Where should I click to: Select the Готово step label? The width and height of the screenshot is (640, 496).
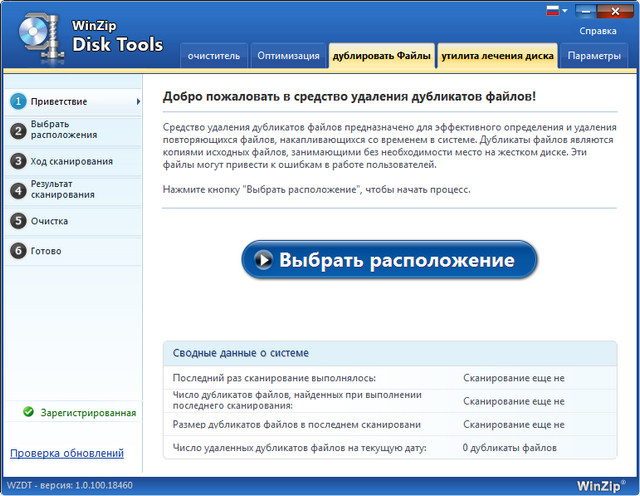click(46, 251)
